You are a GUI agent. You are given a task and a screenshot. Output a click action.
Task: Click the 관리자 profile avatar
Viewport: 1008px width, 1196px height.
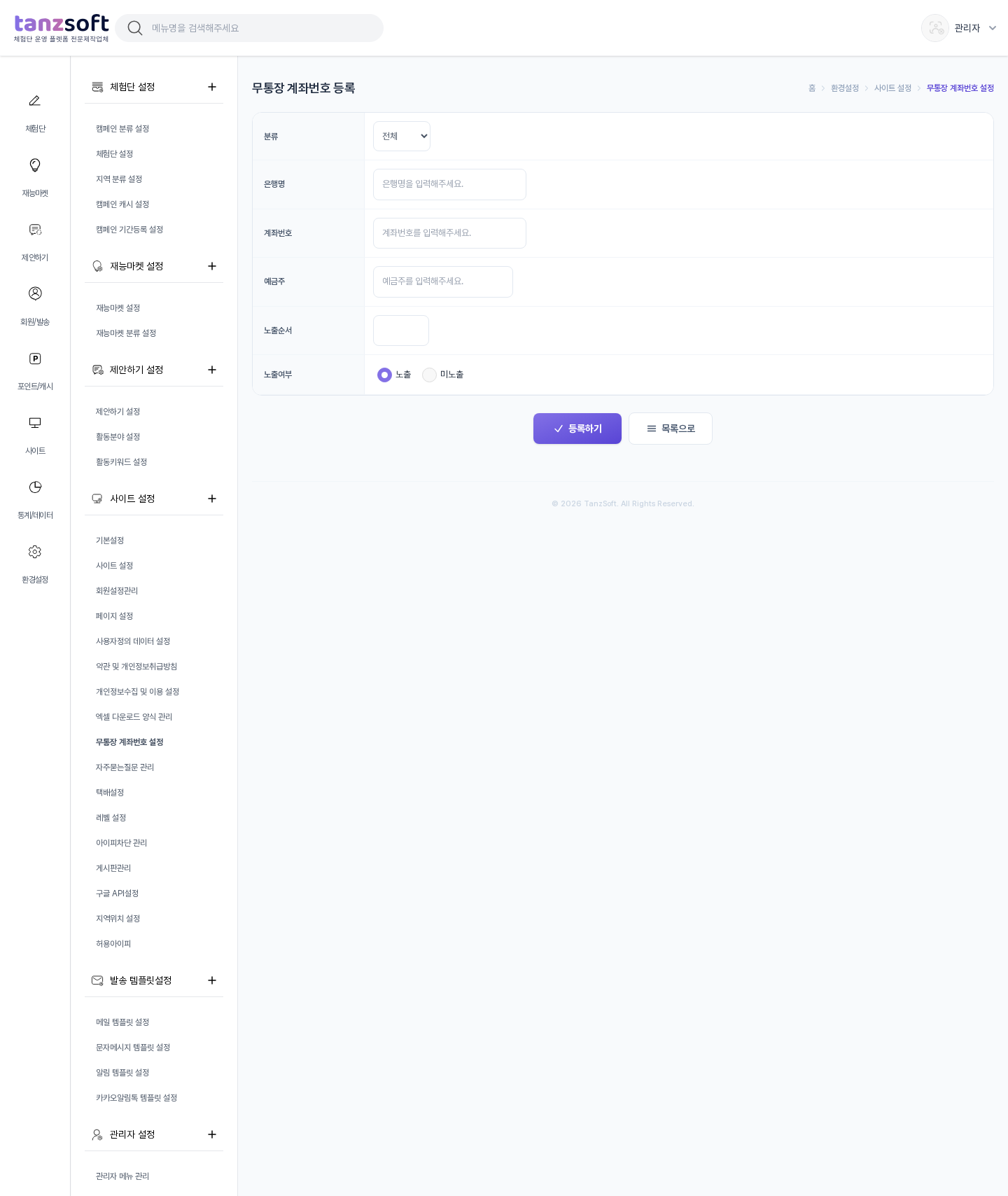click(935, 28)
